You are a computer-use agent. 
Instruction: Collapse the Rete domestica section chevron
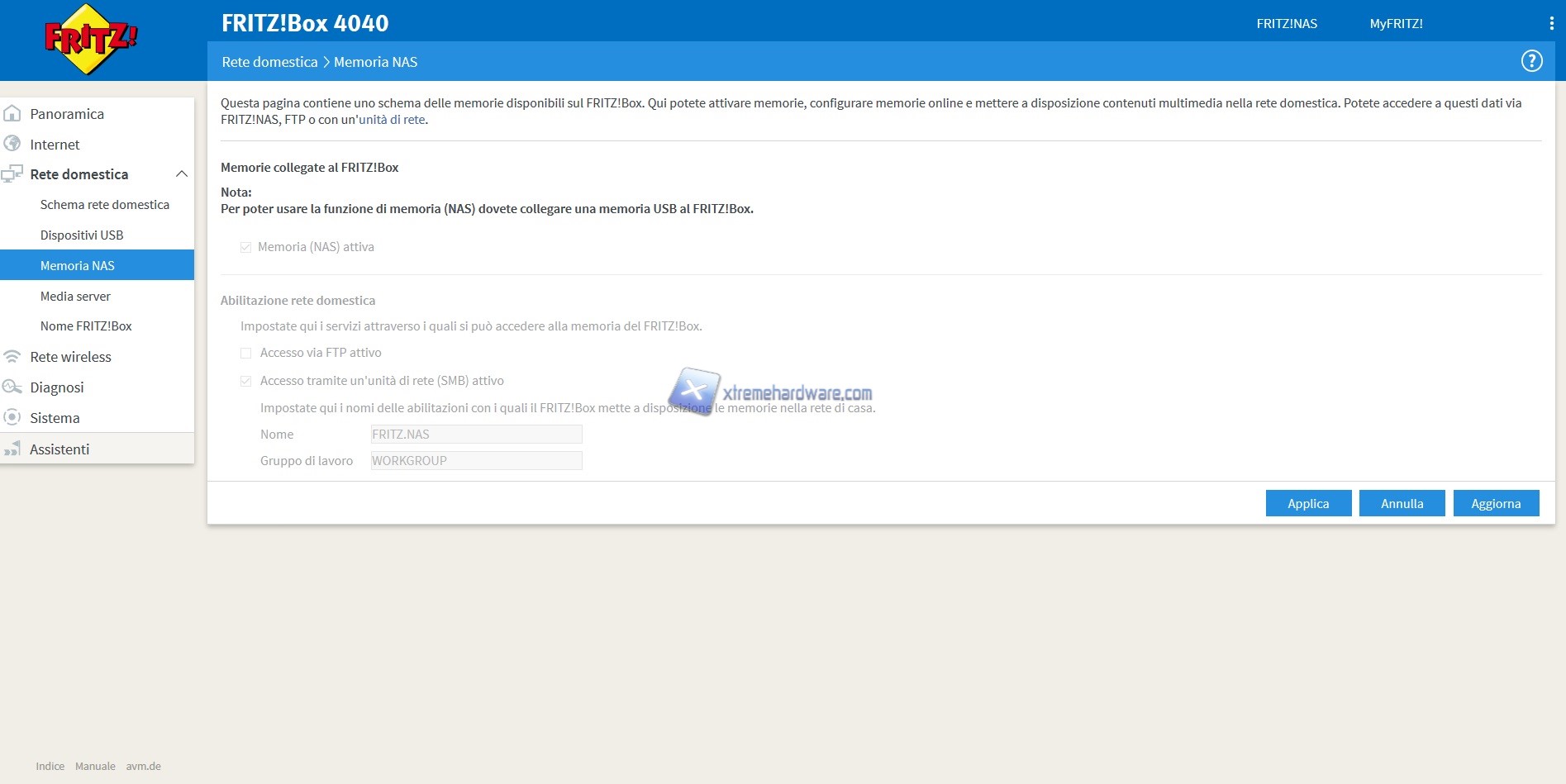click(x=182, y=174)
